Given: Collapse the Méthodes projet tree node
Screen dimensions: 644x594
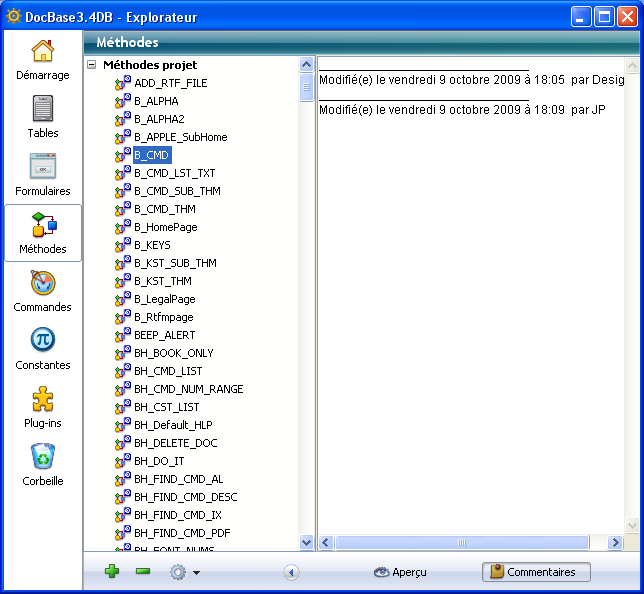Looking at the screenshot, I should click(92, 64).
